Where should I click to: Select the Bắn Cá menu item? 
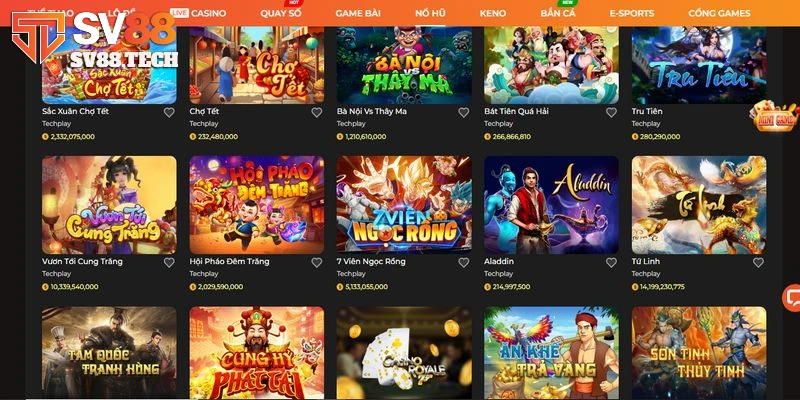tap(558, 13)
